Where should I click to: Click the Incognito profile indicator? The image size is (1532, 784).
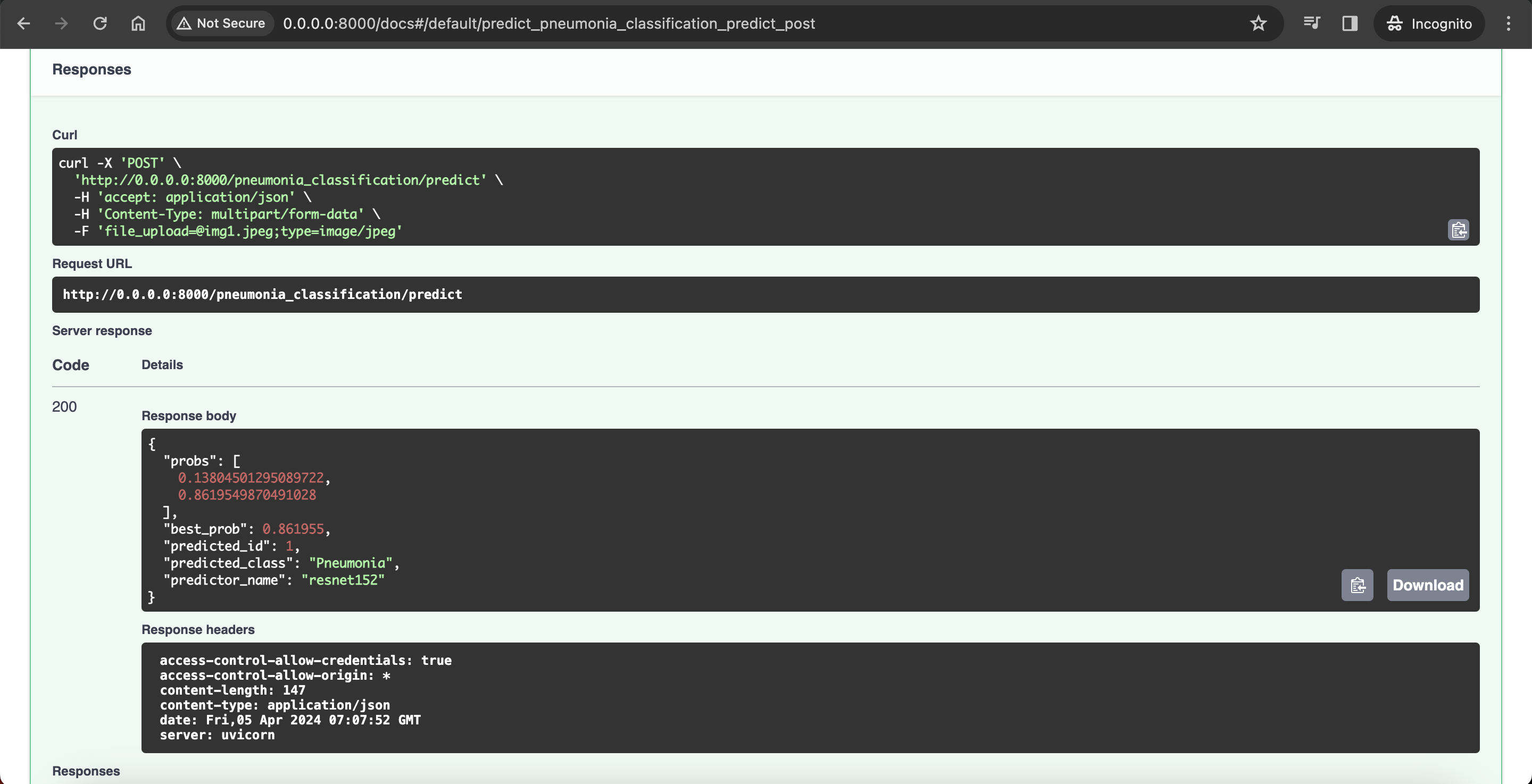coord(1429,24)
